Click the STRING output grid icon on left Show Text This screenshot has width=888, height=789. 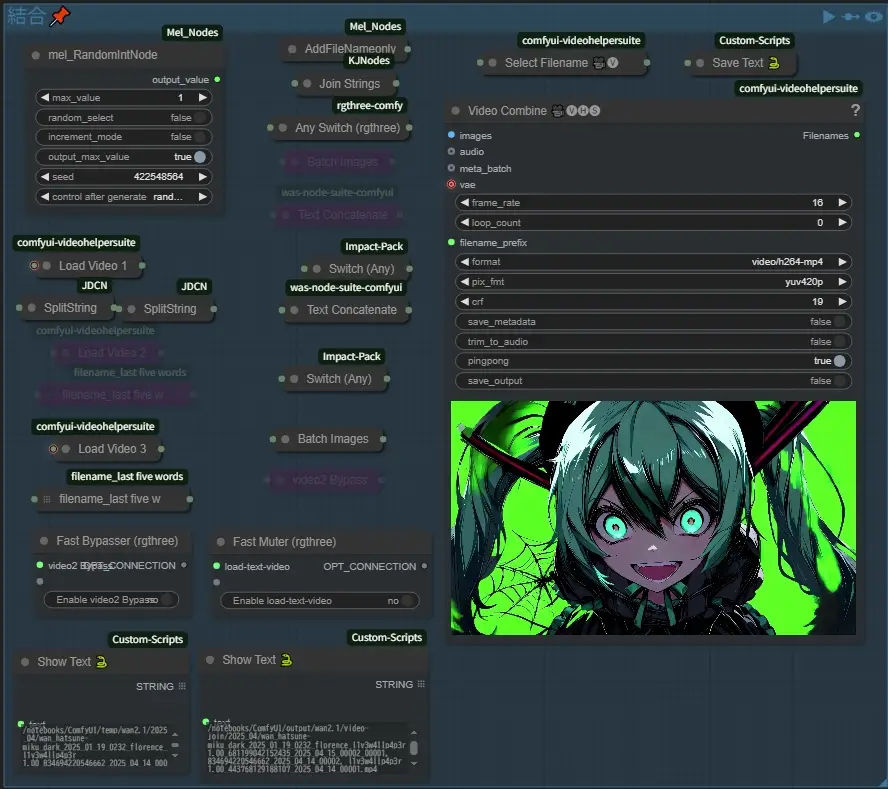tap(182, 686)
